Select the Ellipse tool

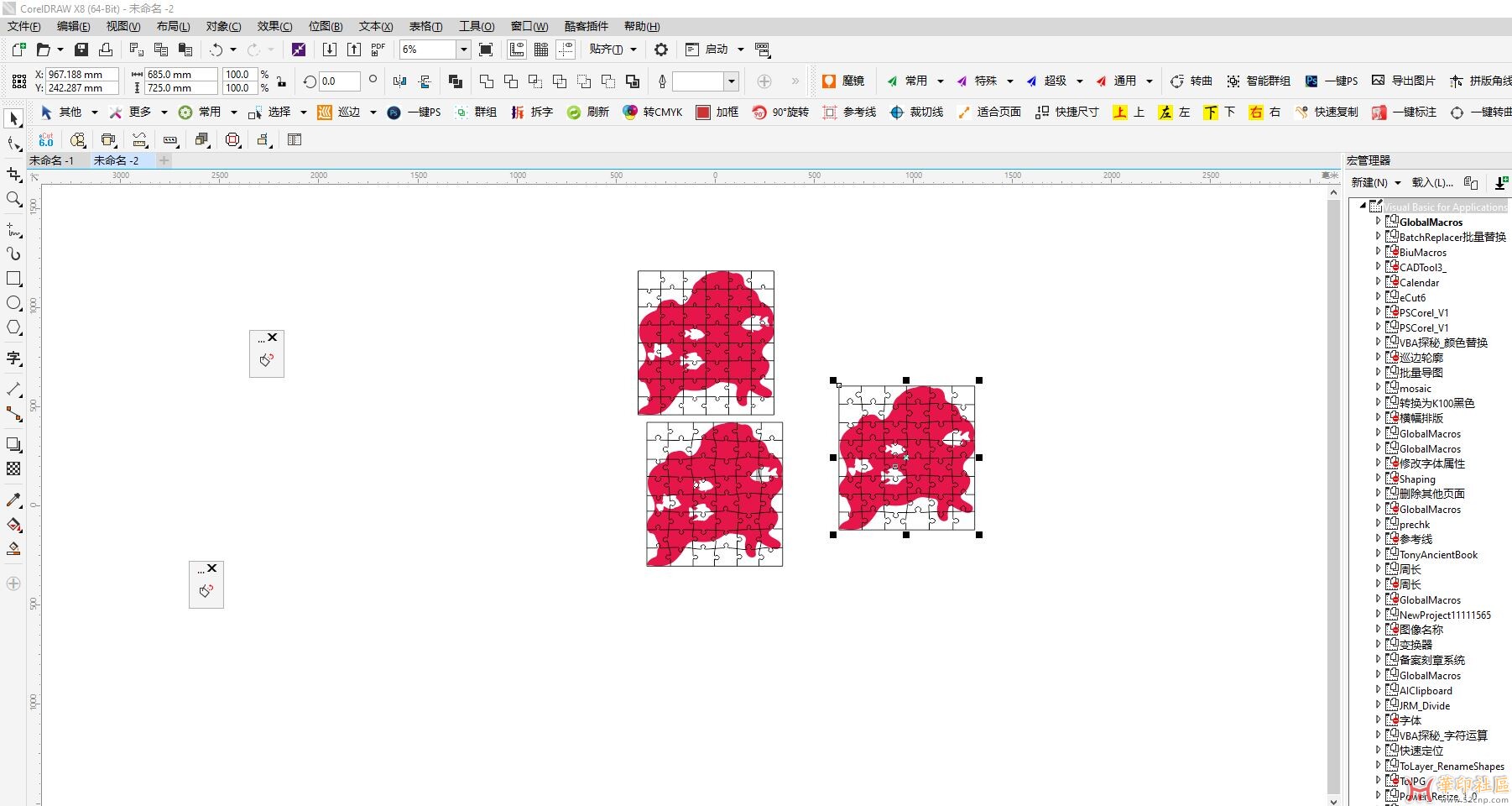click(x=13, y=302)
